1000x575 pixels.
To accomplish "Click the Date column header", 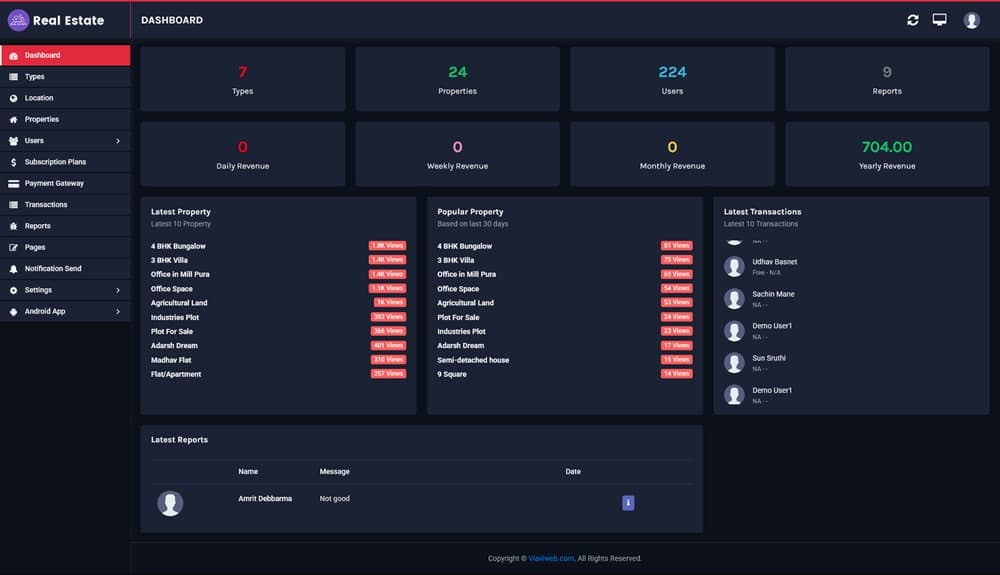I will pos(573,472).
